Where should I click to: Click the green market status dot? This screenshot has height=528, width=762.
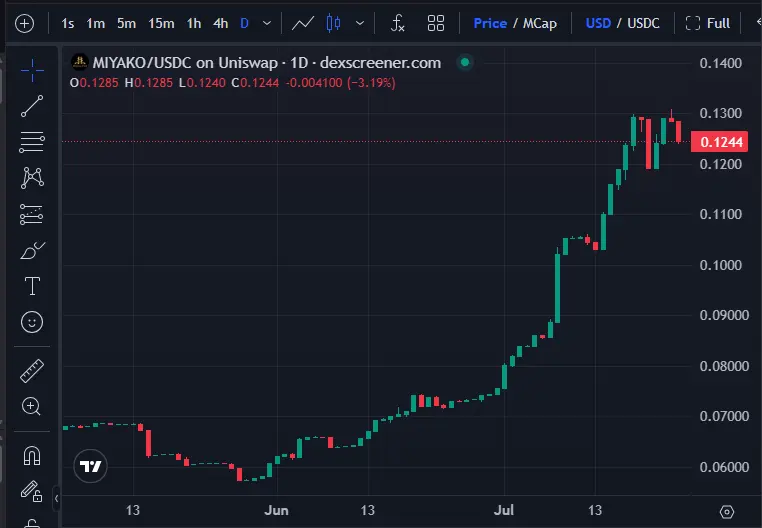465,62
